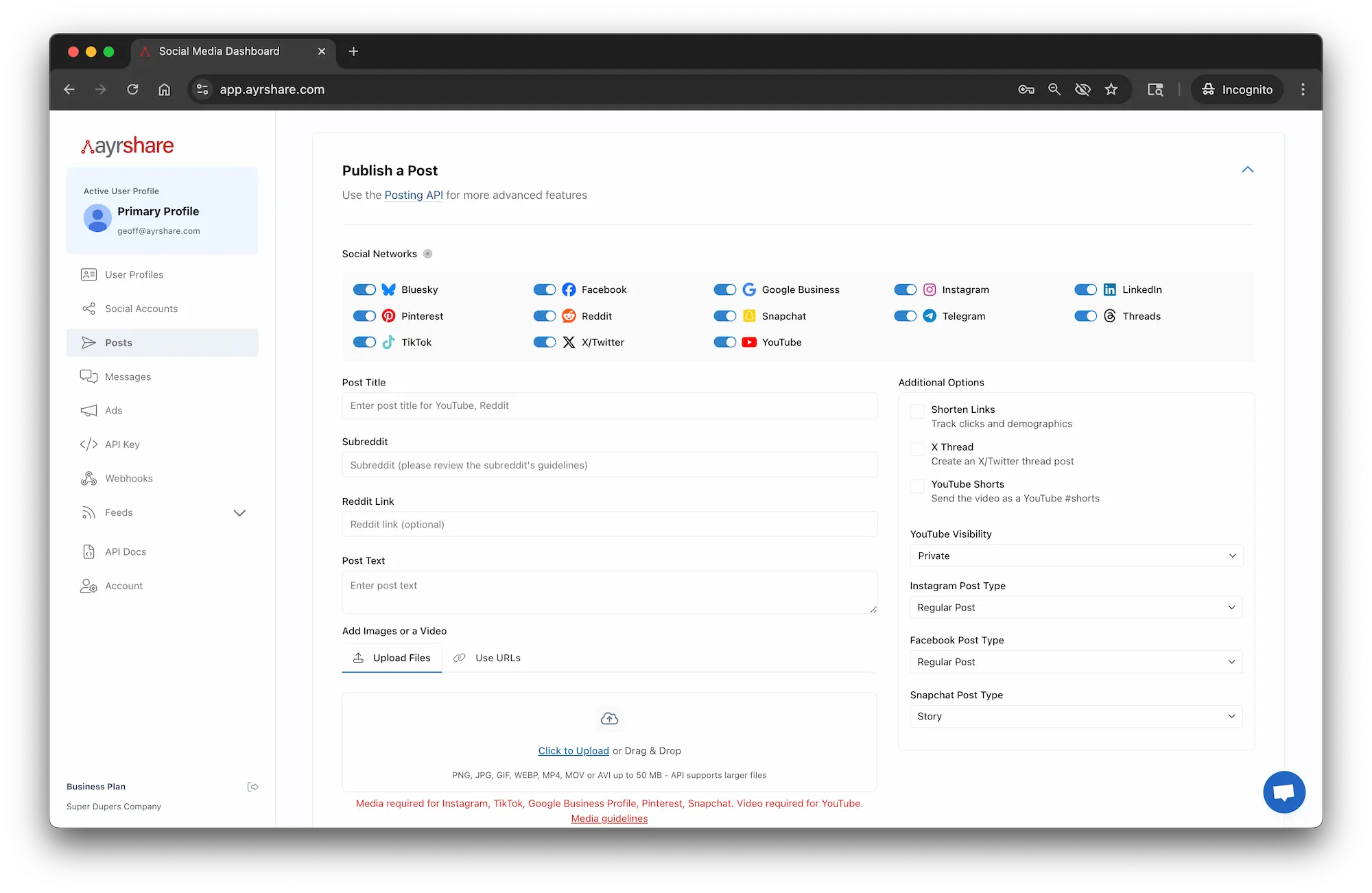1372x893 pixels.
Task: Click the cloud upload icon
Action: click(x=609, y=719)
